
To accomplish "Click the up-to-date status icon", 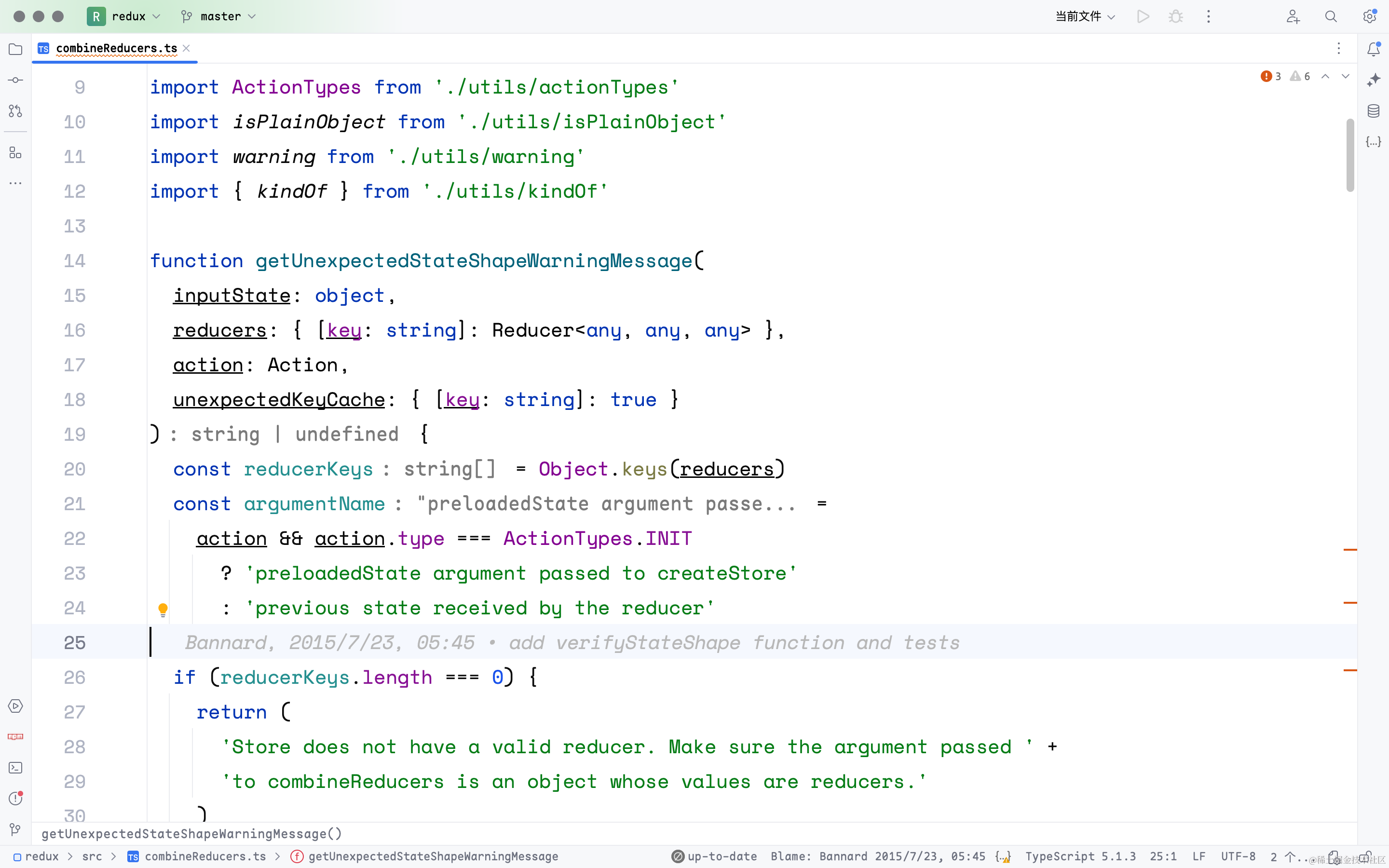I will (x=678, y=856).
